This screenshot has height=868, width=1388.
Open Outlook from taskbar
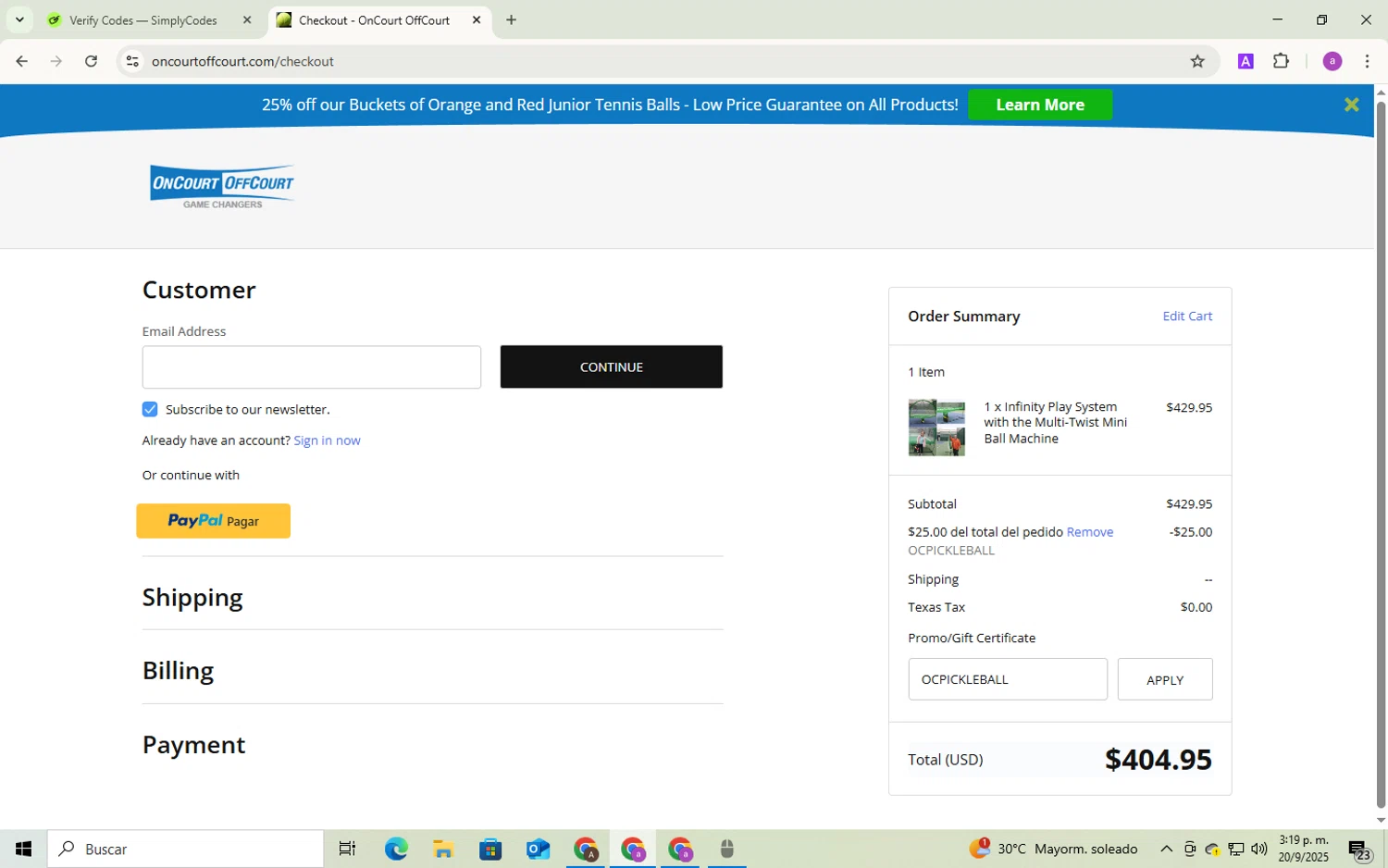pos(538,849)
